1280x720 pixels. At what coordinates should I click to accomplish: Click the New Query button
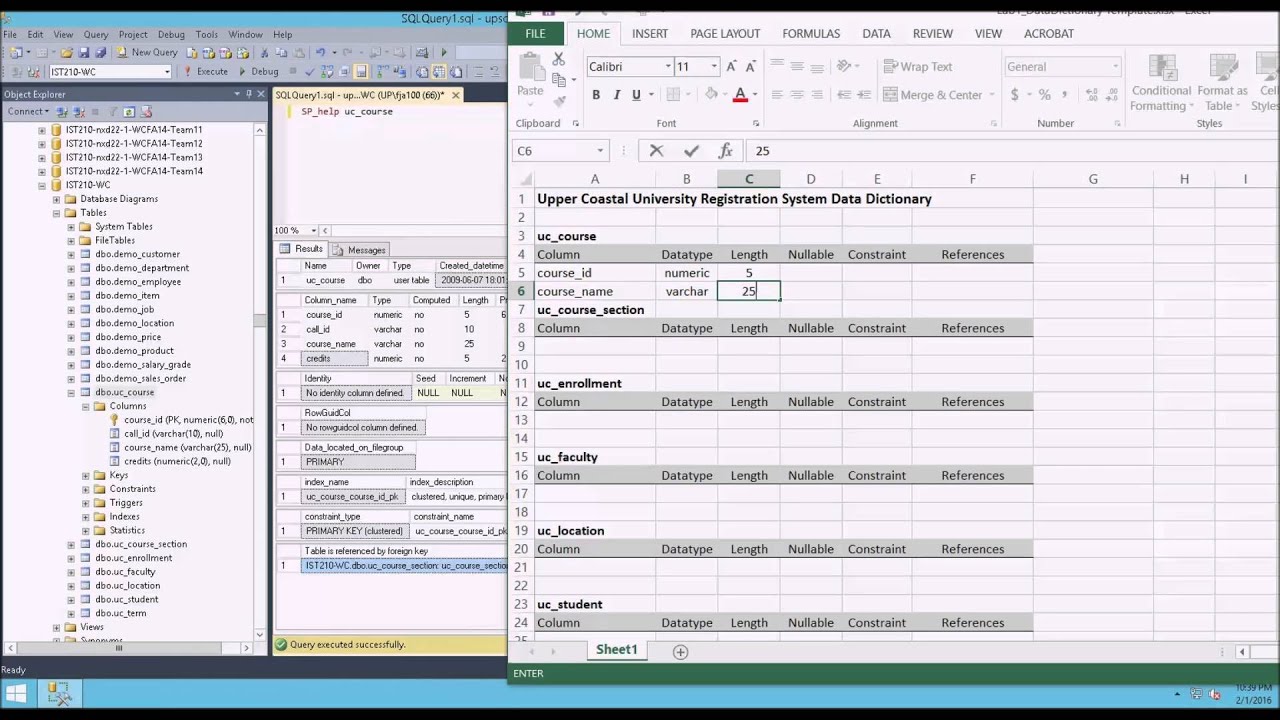[x=148, y=53]
